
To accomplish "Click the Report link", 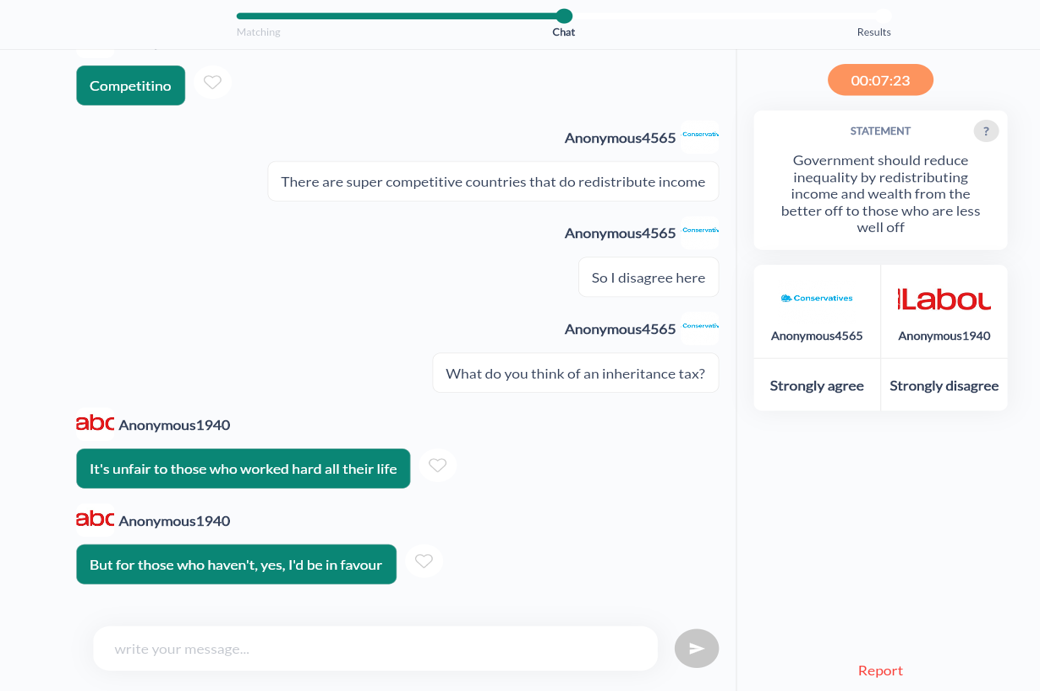I will pos(880,670).
